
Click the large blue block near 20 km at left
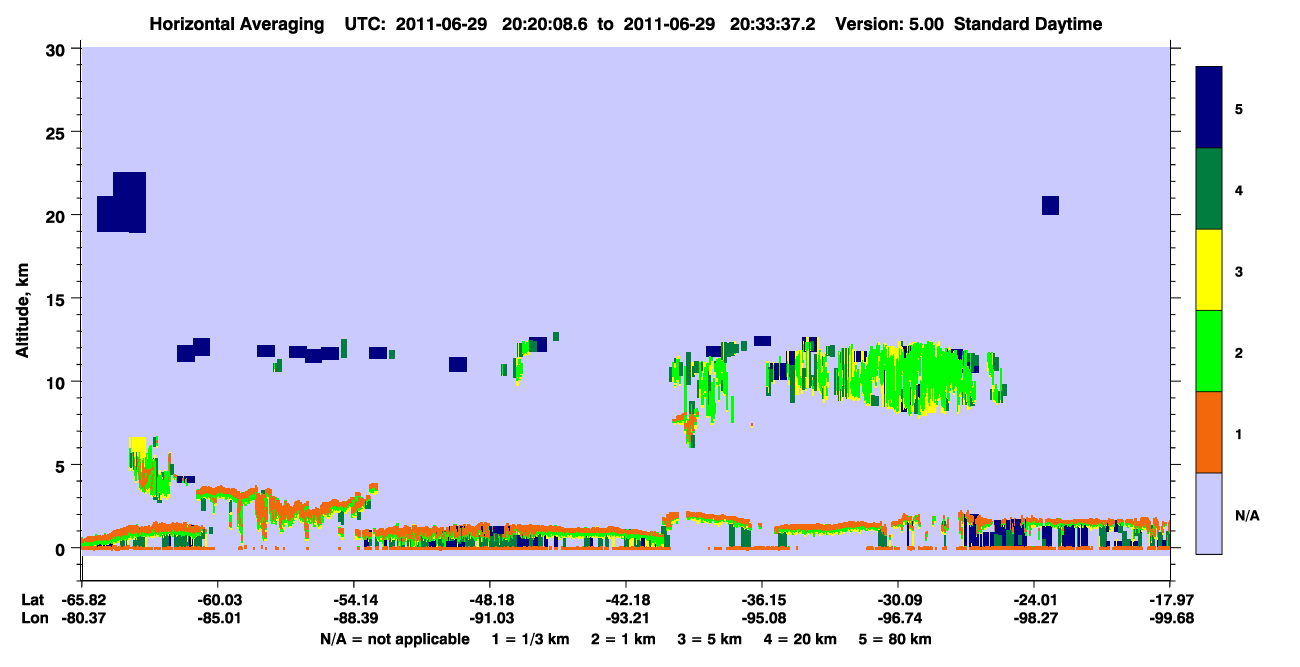tap(122, 203)
